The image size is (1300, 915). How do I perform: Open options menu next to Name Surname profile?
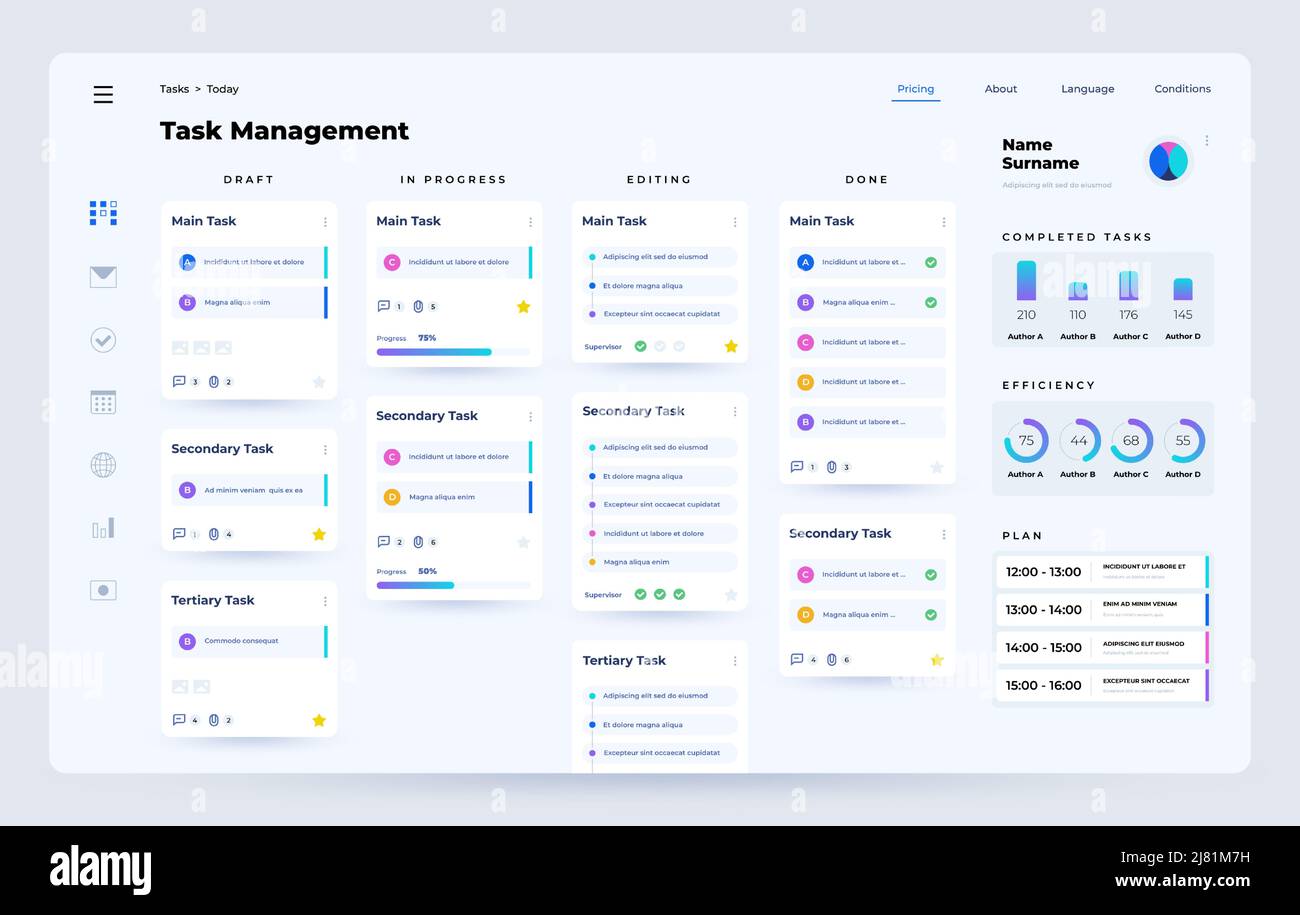point(1206,140)
